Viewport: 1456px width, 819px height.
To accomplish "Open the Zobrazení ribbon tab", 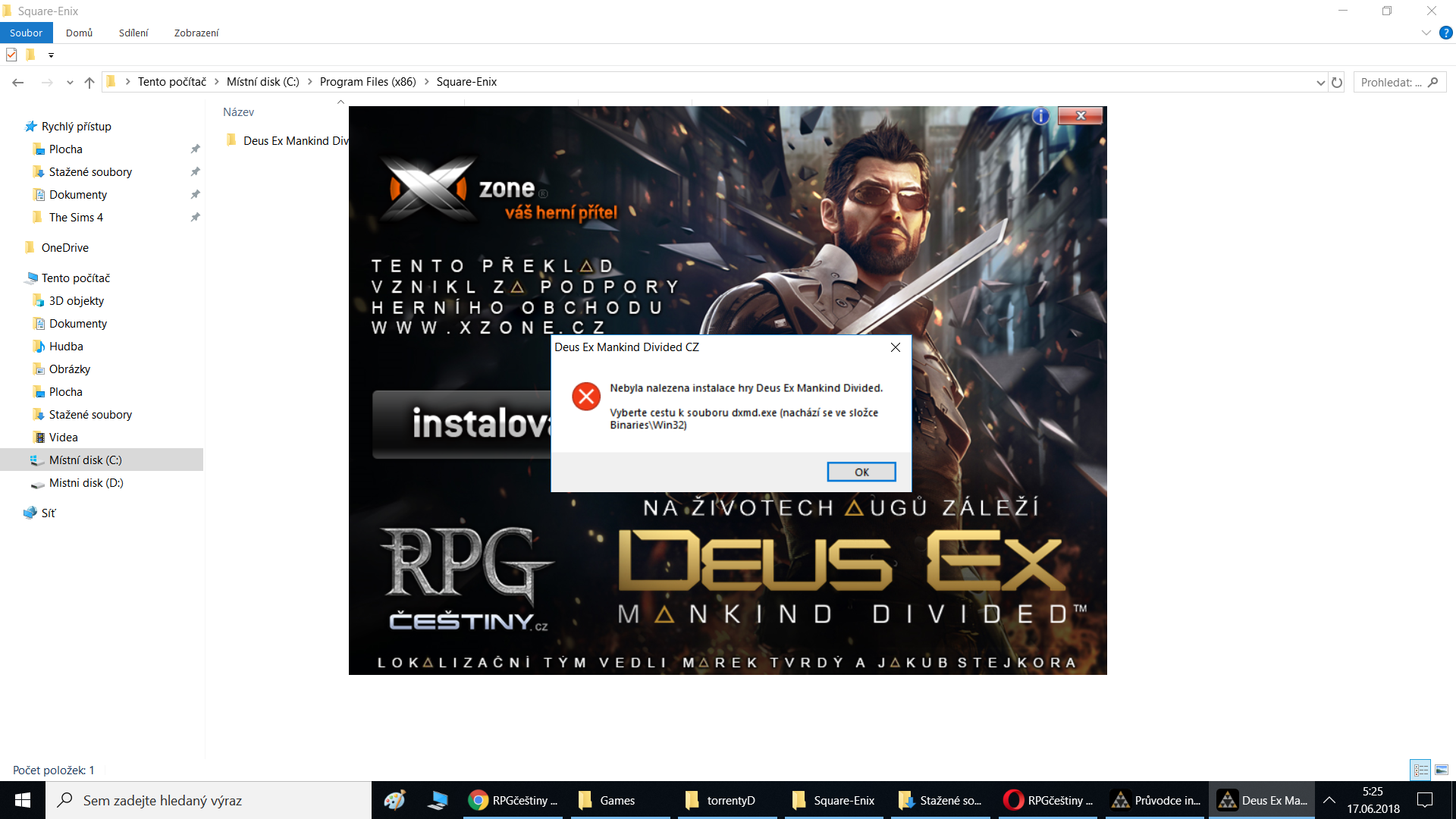I will [196, 33].
